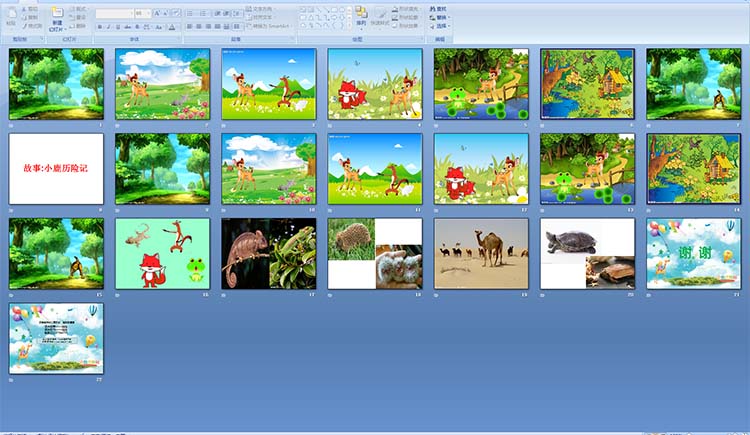Select slide 6 forest cabin thumbnail
The height and width of the screenshot is (435, 750).
(x=587, y=84)
